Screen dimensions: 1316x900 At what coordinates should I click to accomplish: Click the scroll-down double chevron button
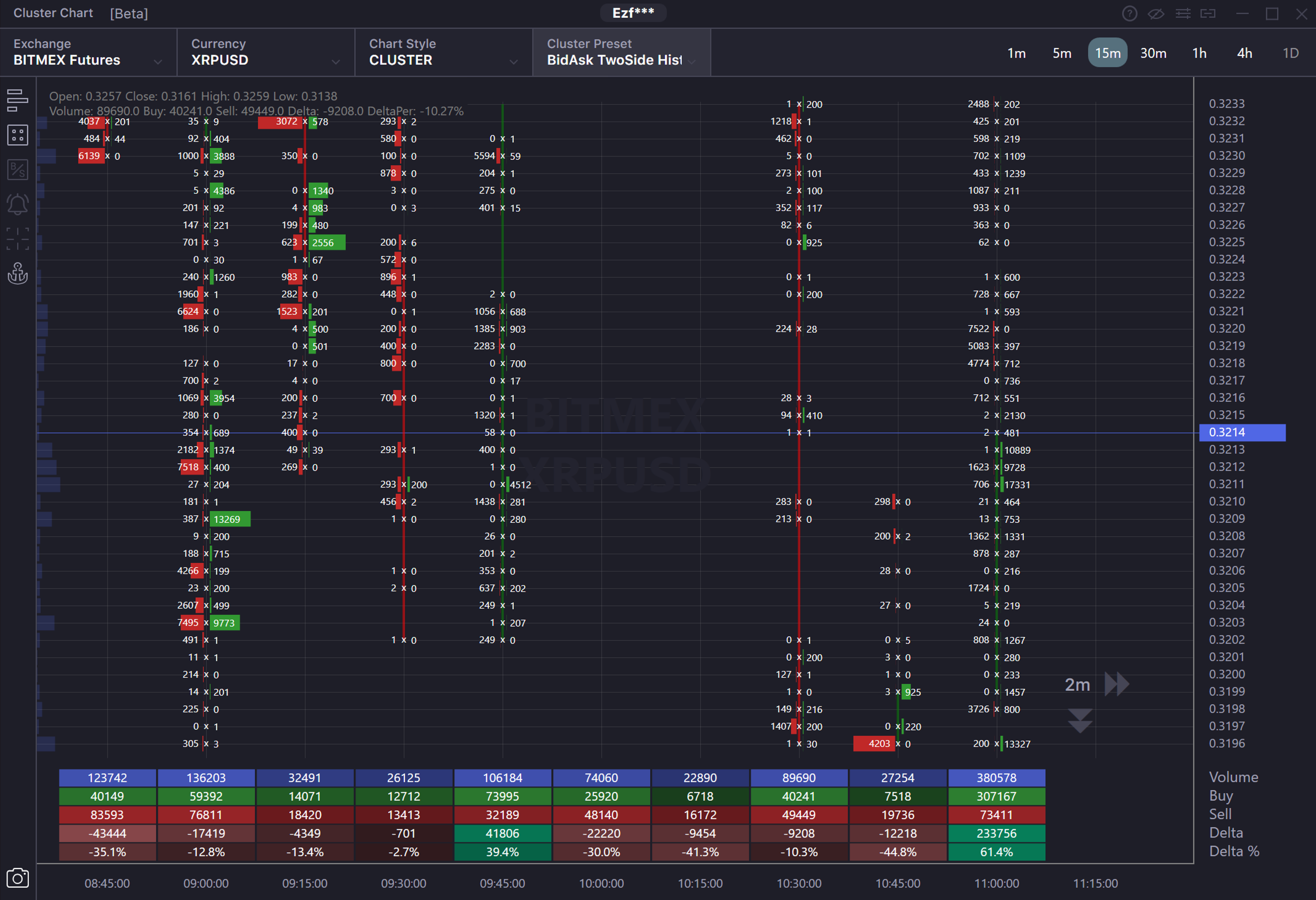(x=1080, y=720)
